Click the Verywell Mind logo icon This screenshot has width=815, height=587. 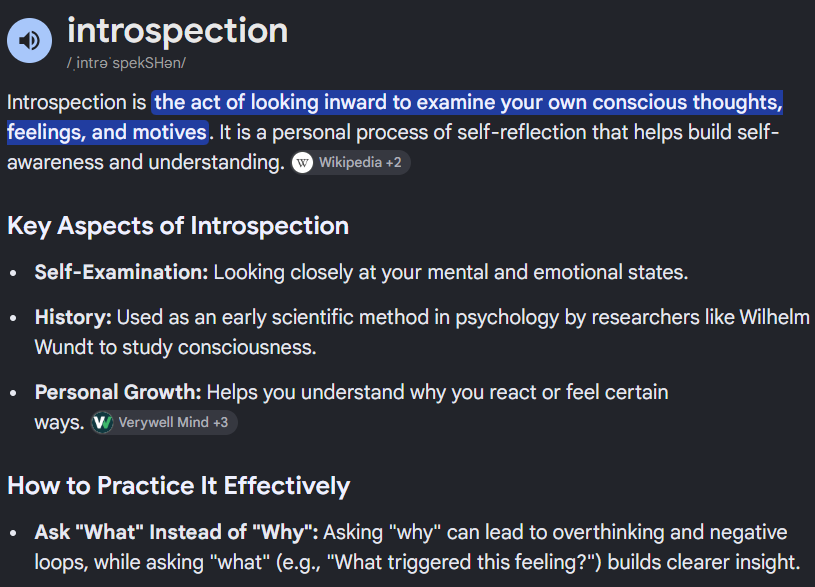[102, 423]
